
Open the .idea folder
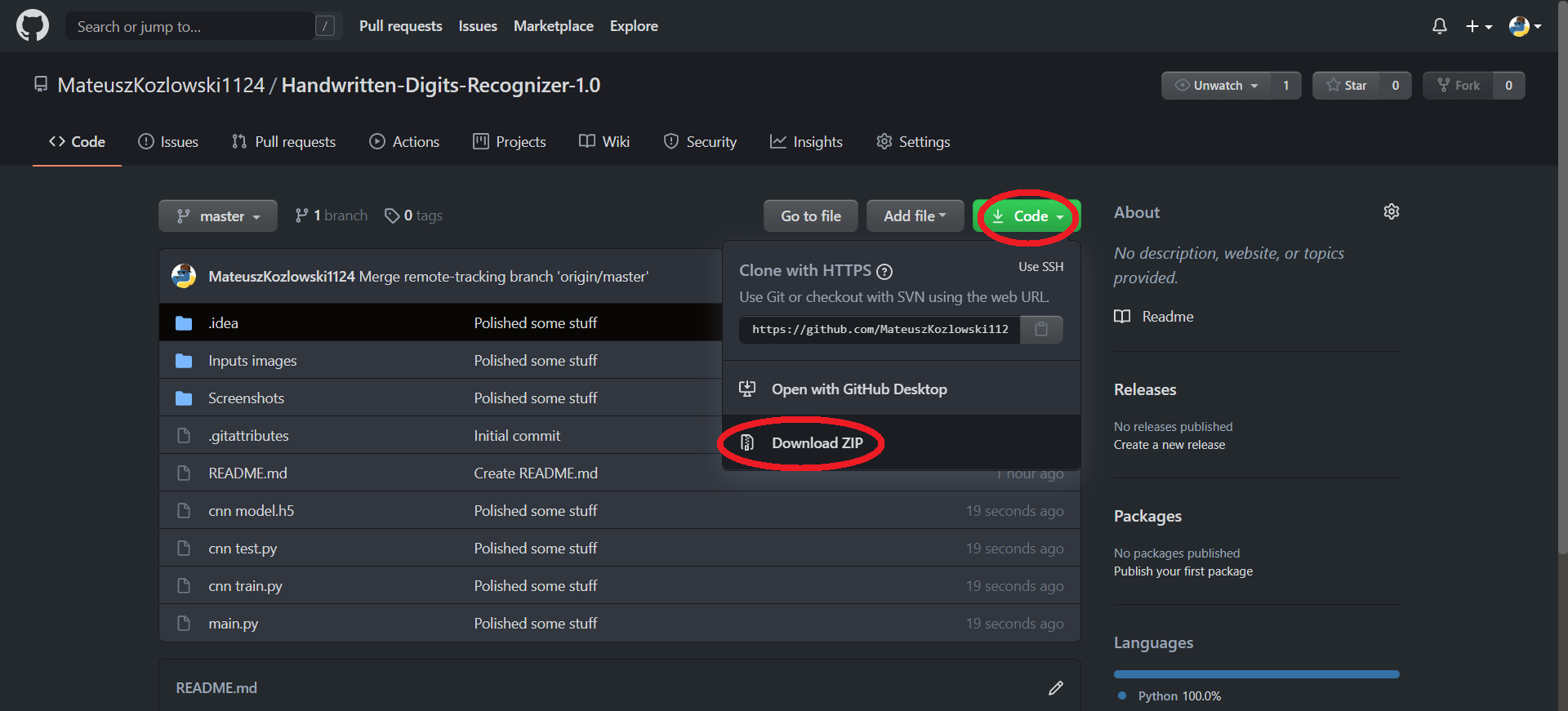[x=223, y=323]
